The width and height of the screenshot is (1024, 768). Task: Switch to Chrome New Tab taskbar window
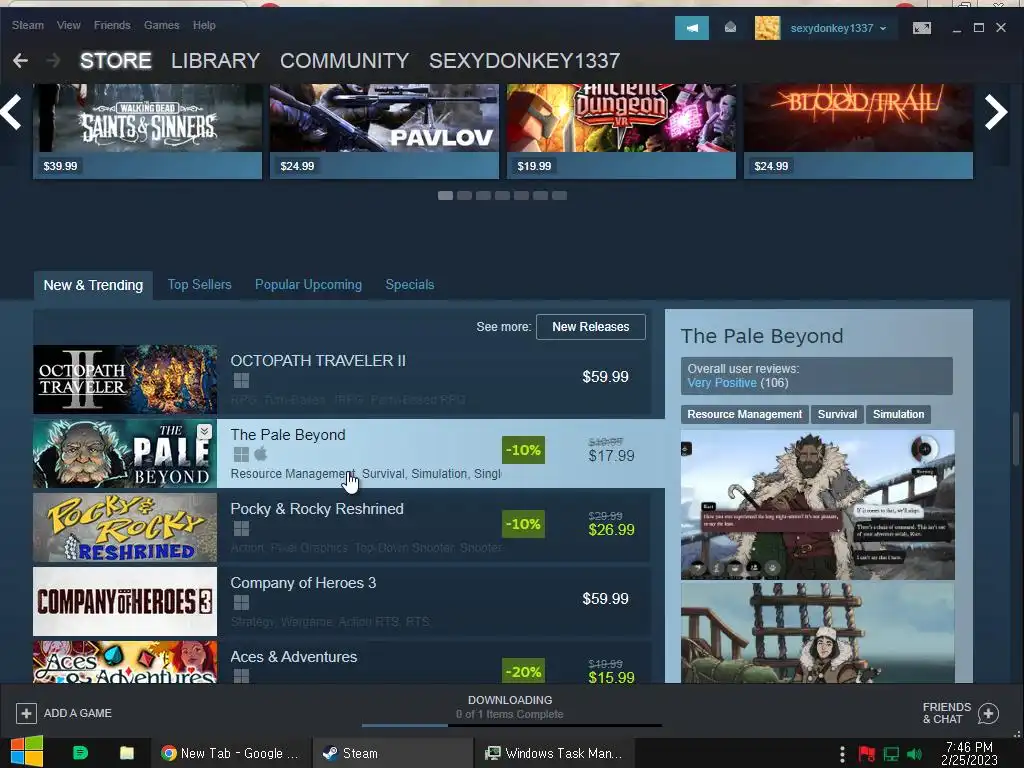[230, 753]
